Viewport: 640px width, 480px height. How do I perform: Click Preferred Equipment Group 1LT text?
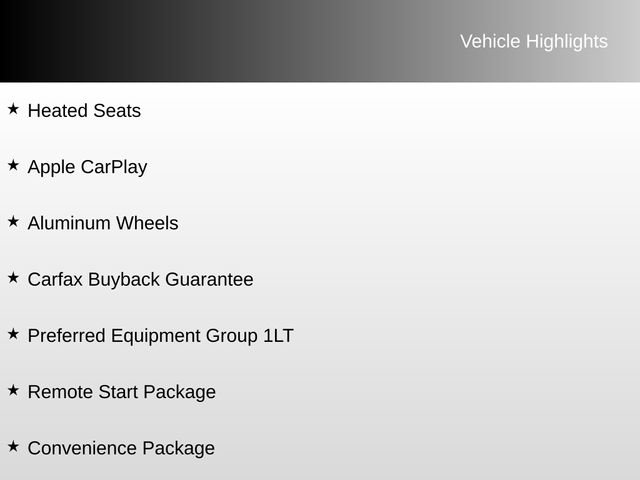pyautogui.click(x=160, y=335)
